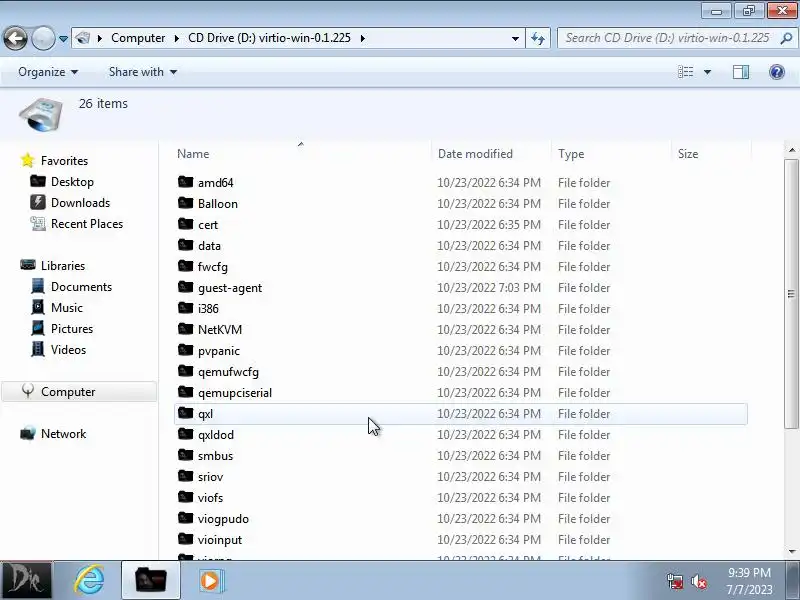Select the qxl folder name

(x=205, y=414)
